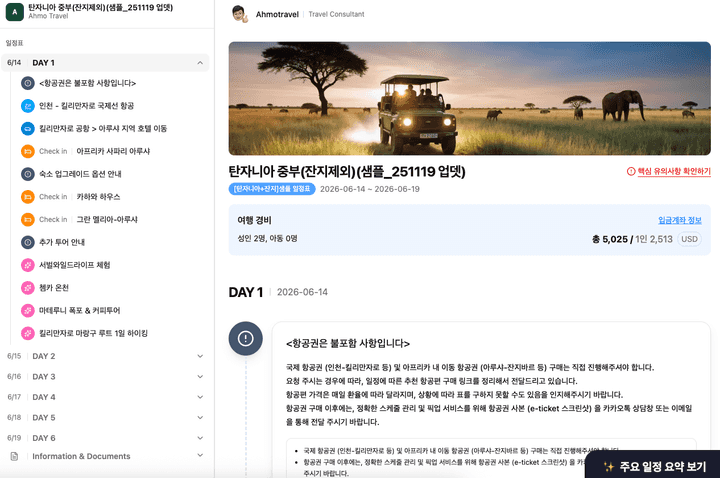Viewport: 720px width, 478px height.
Task: Click the bed icon for 아프리카 사파리 아루샤
Action: coord(28,151)
